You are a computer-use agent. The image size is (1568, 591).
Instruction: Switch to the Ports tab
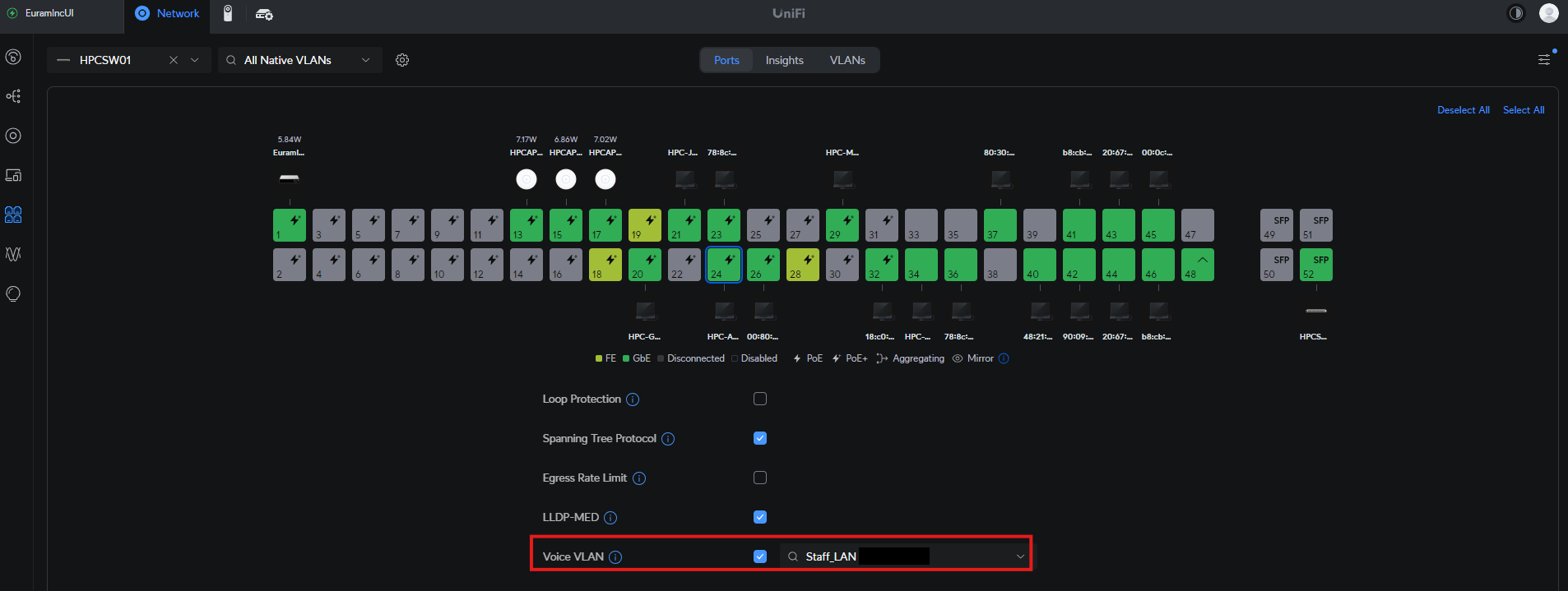pyautogui.click(x=726, y=60)
